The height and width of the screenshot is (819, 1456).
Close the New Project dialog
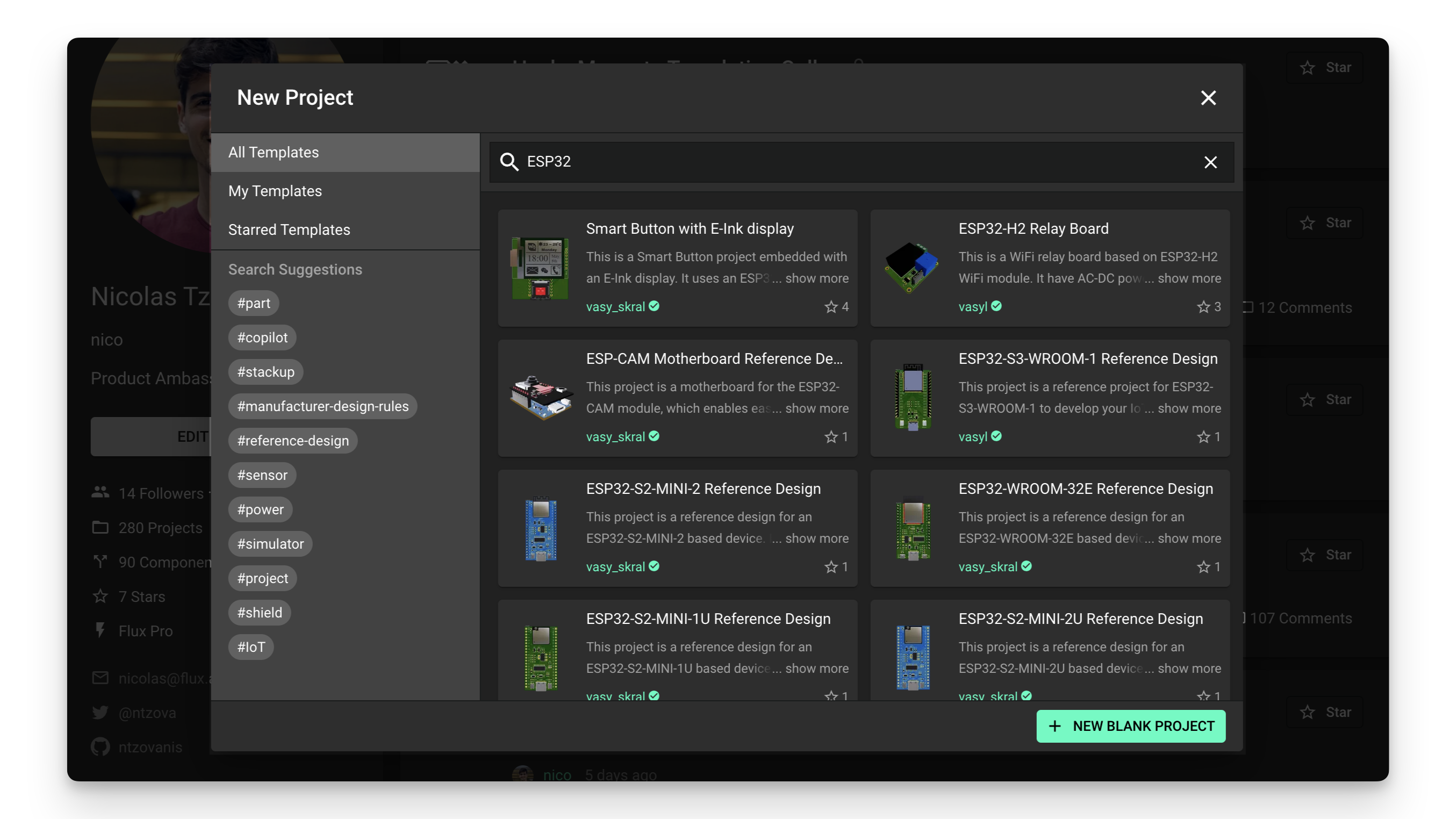(1208, 98)
